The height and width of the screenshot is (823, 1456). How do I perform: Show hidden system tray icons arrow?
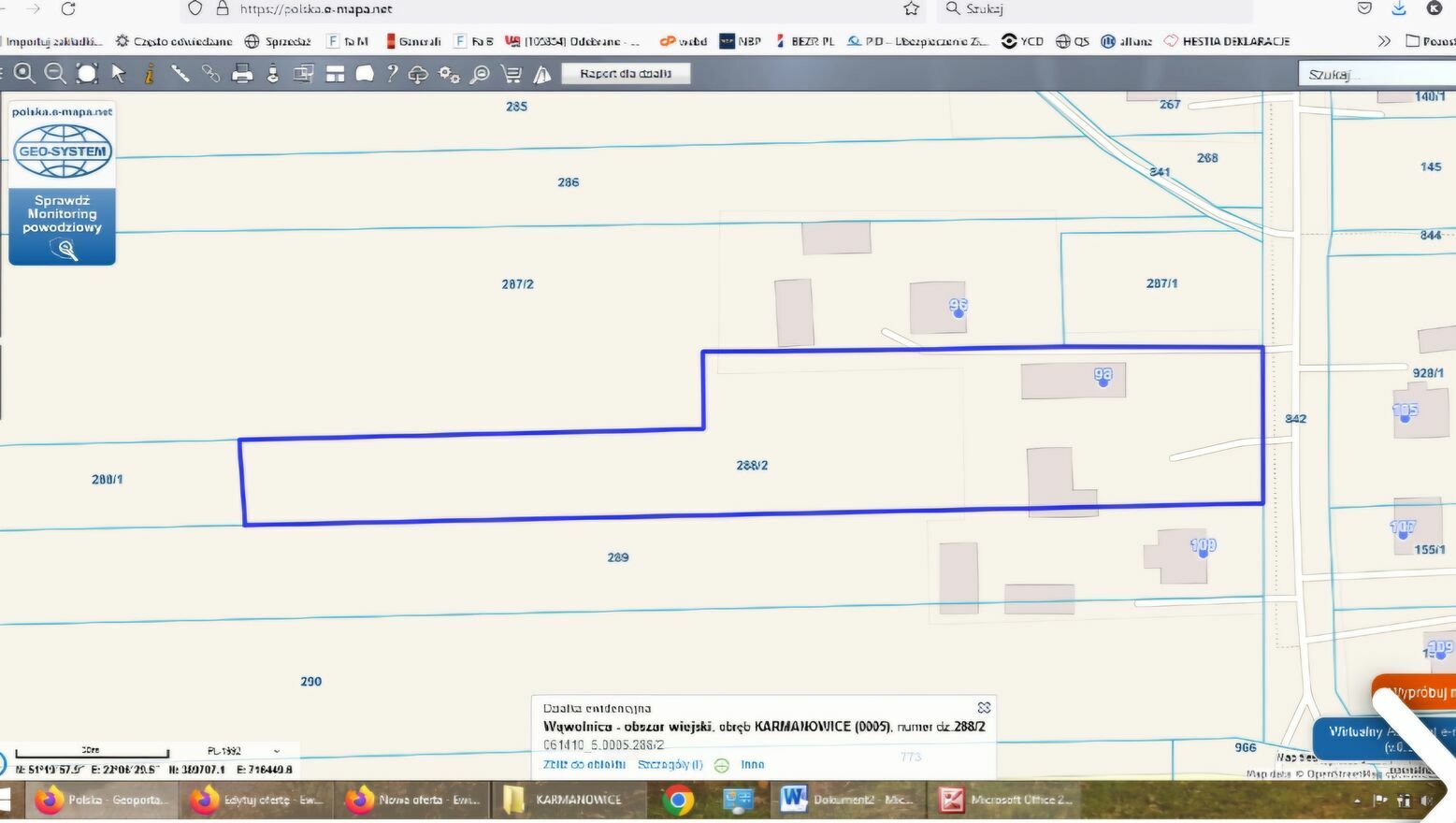point(1357,801)
